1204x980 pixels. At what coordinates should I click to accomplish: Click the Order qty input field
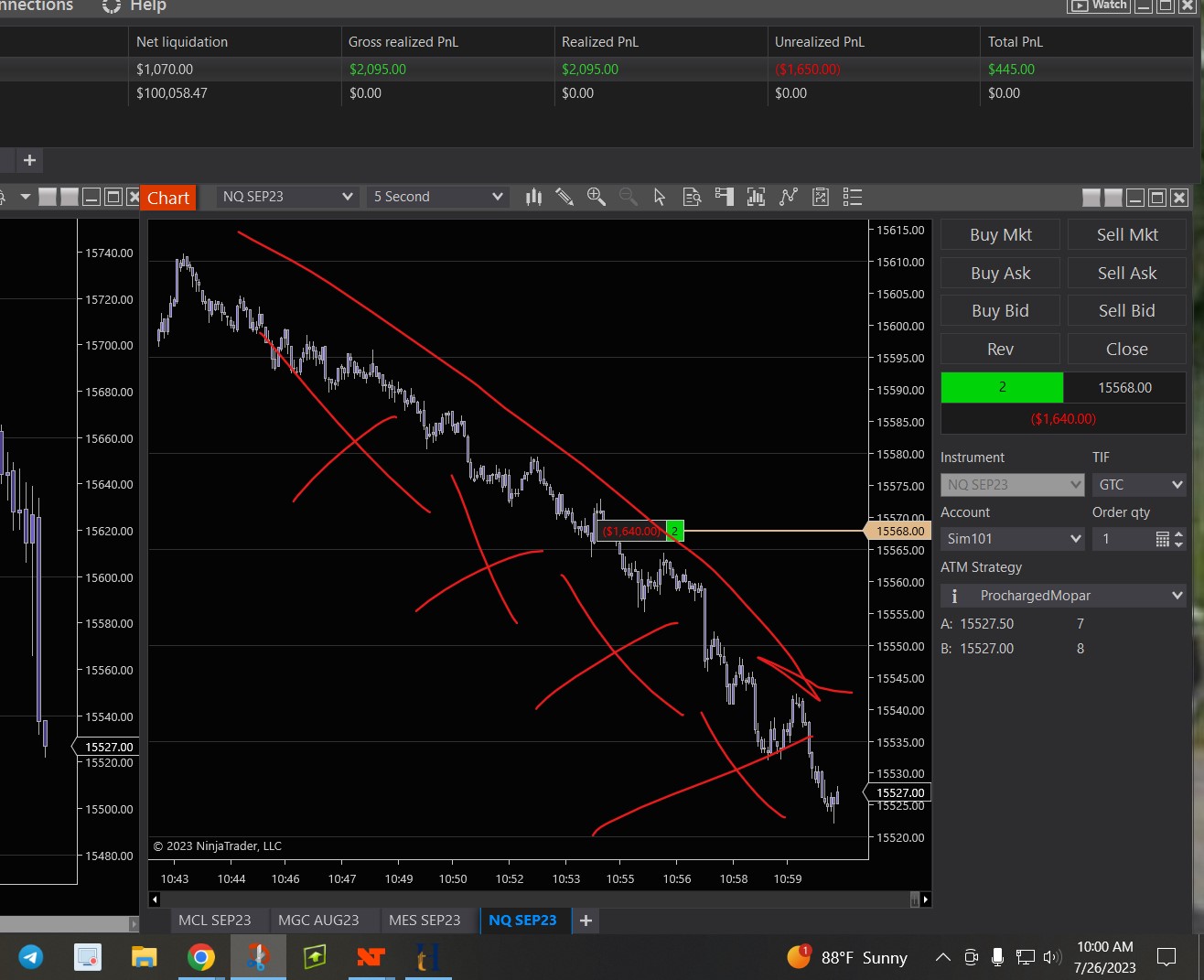[1123, 539]
